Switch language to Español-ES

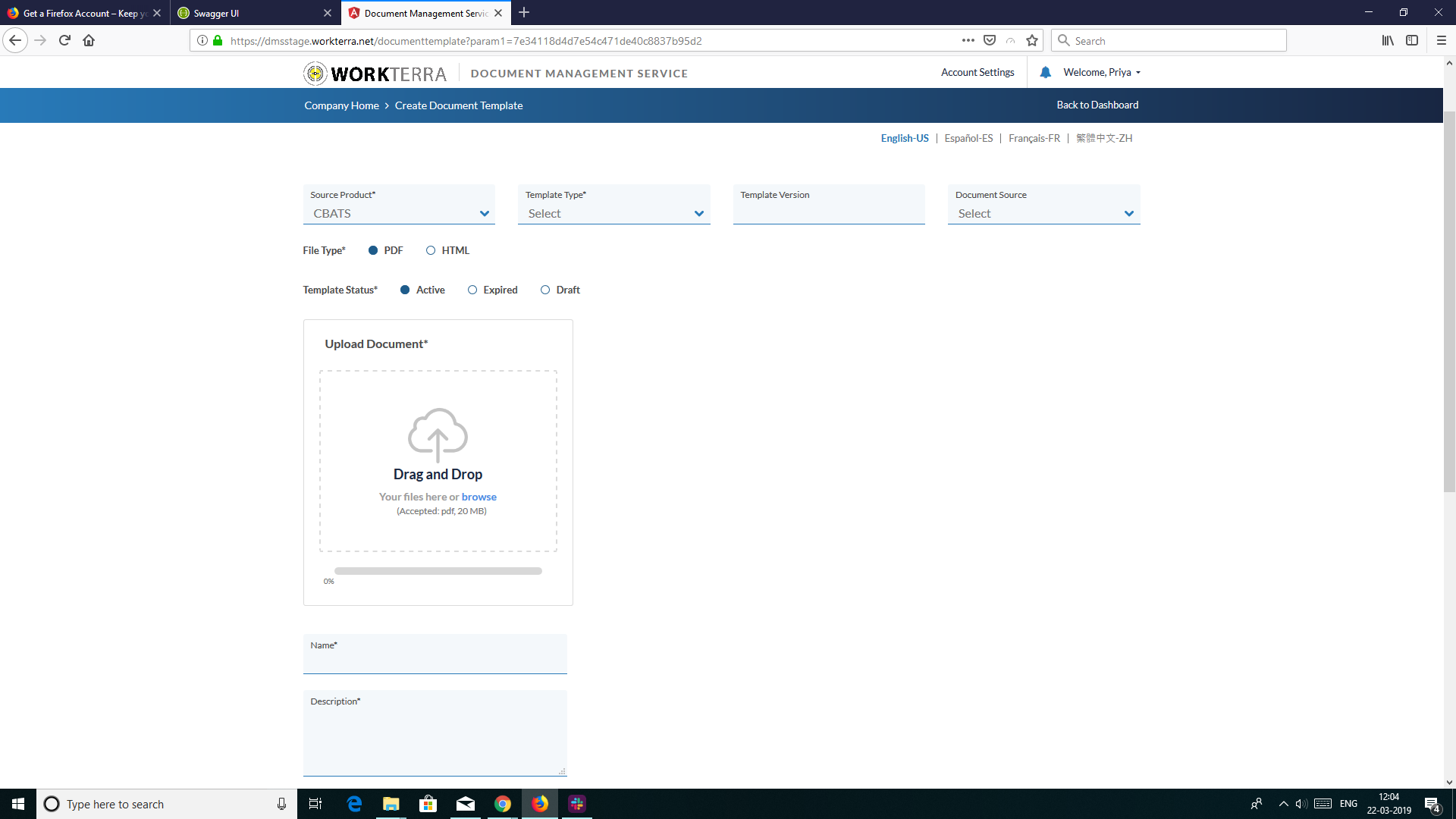(x=968, y=138)
